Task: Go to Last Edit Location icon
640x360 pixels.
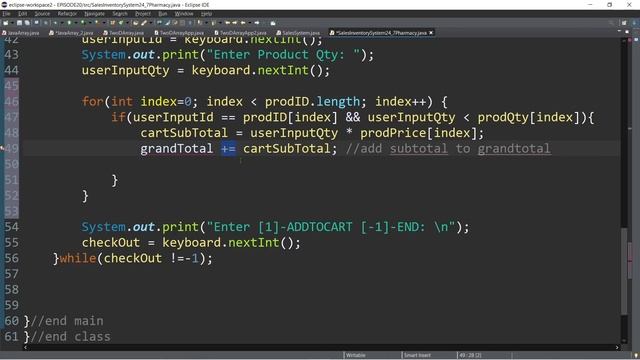Action: (227, 23)
